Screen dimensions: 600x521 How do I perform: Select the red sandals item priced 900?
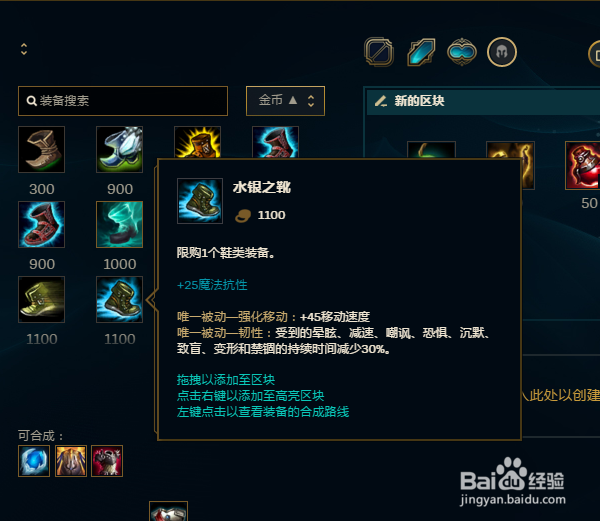point(41,224)
